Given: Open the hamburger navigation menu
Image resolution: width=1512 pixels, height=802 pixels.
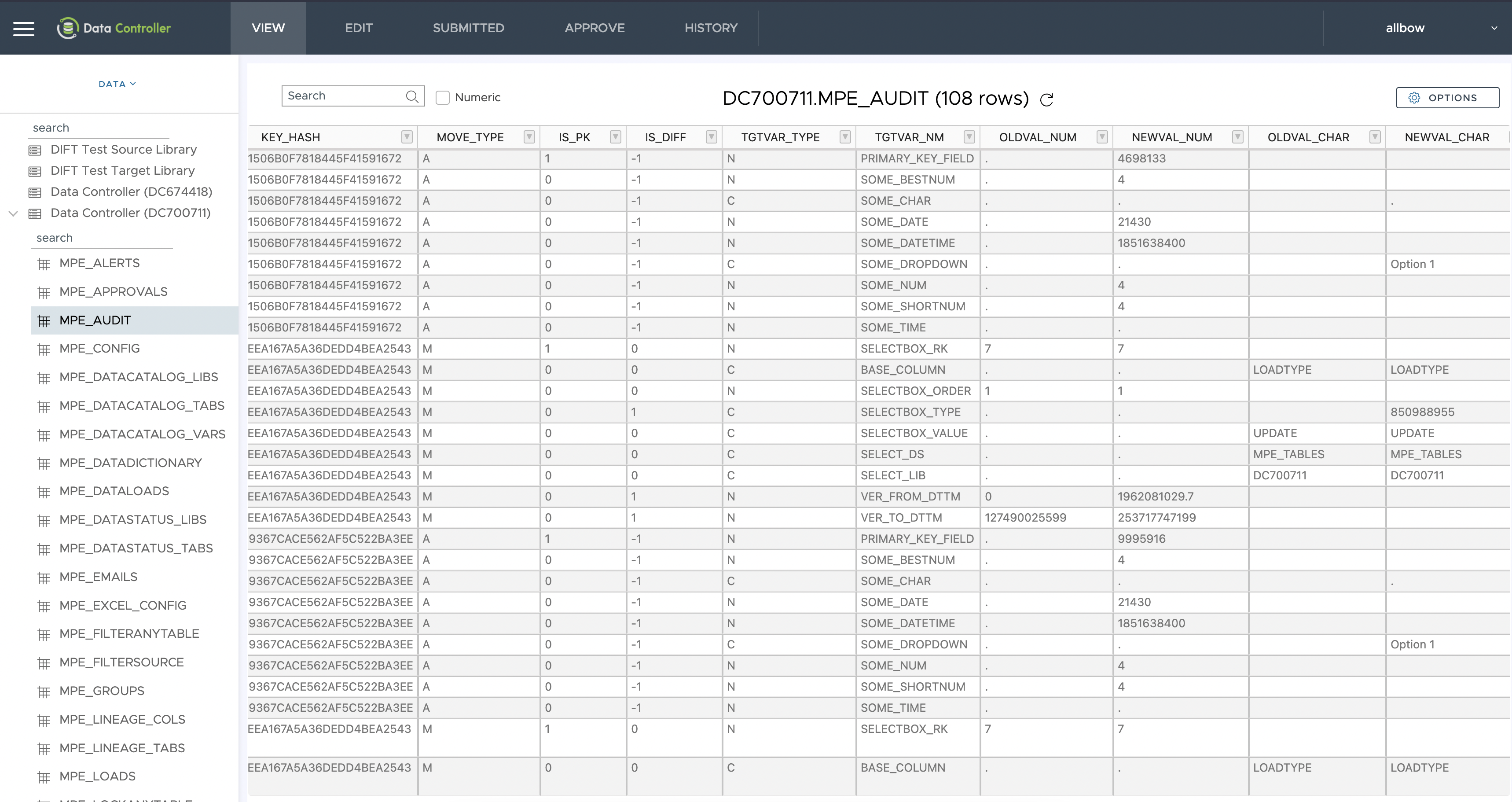Looking at the screenshot, I should click(23, 28).
